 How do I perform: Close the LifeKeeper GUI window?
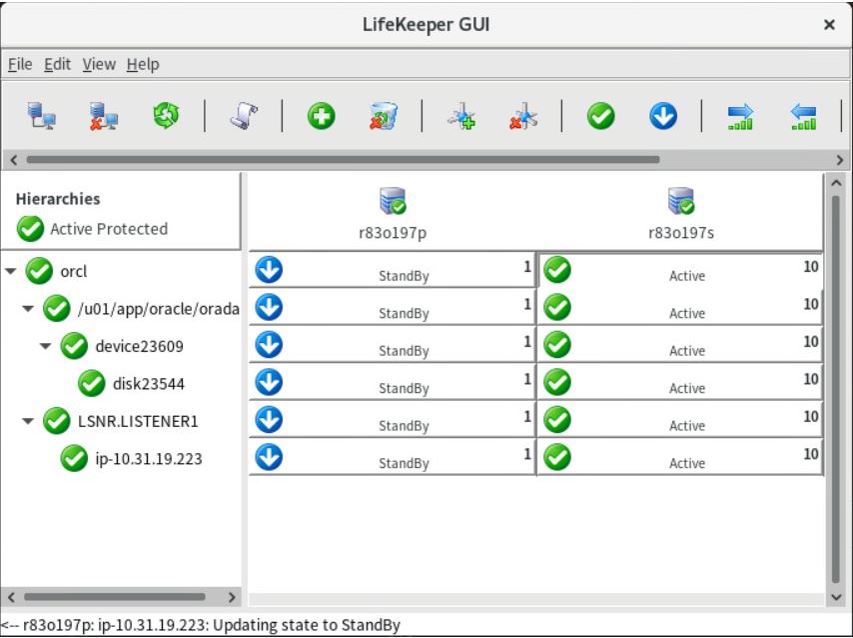(829, 25)
